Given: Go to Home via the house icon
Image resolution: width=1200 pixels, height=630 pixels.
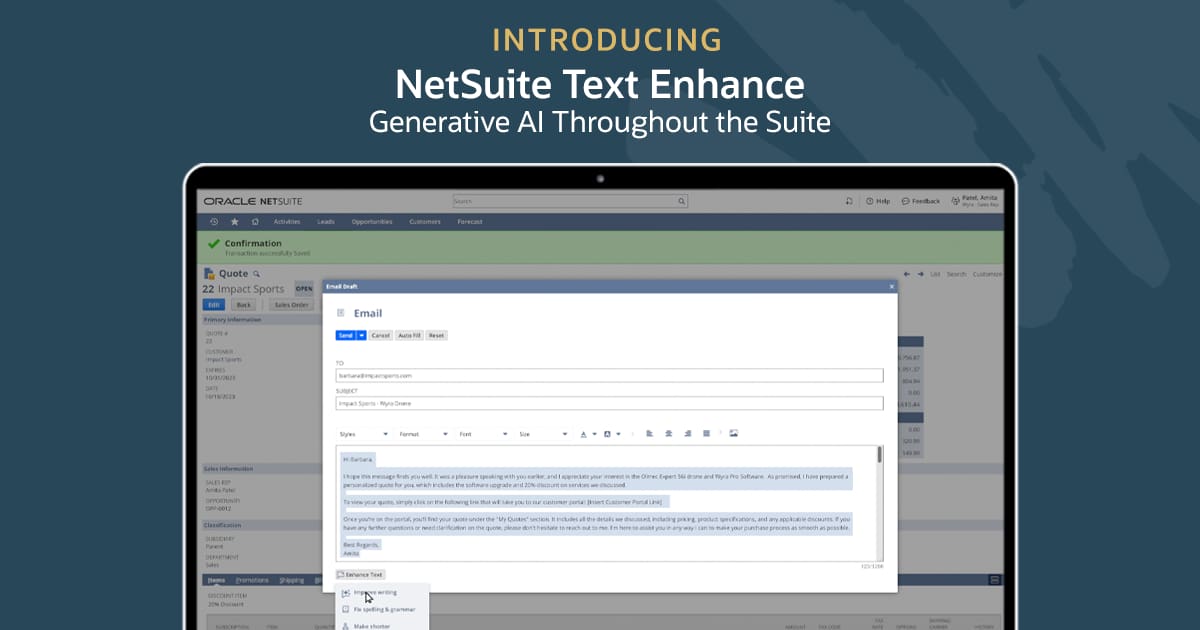Looking at the screenshot, I should coord(255,222).
